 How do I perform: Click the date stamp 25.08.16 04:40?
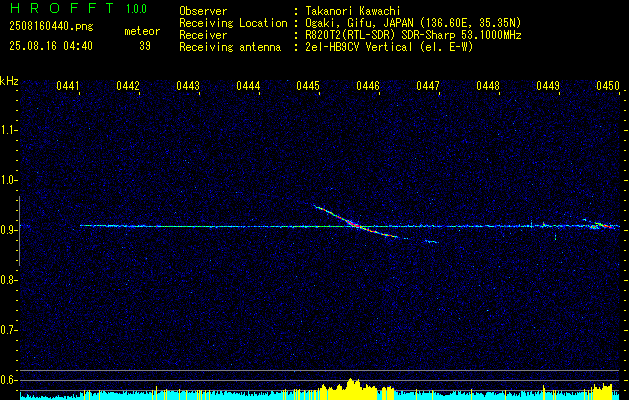click(51, 46)
